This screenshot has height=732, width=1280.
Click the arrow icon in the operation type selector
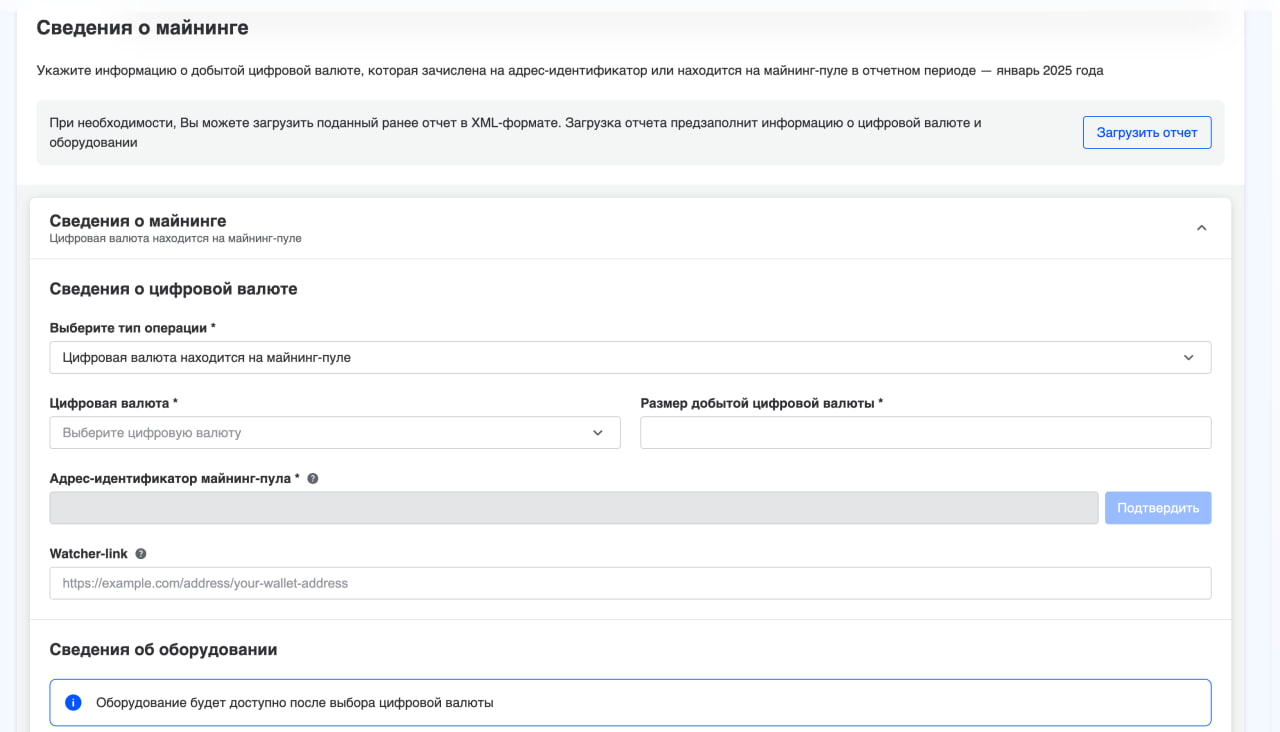pos(1188,357)
